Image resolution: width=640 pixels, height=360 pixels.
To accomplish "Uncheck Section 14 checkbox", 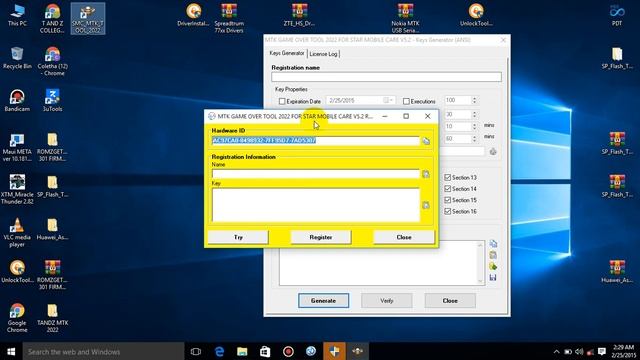I will pyautogui.click(x=448, y=189).
